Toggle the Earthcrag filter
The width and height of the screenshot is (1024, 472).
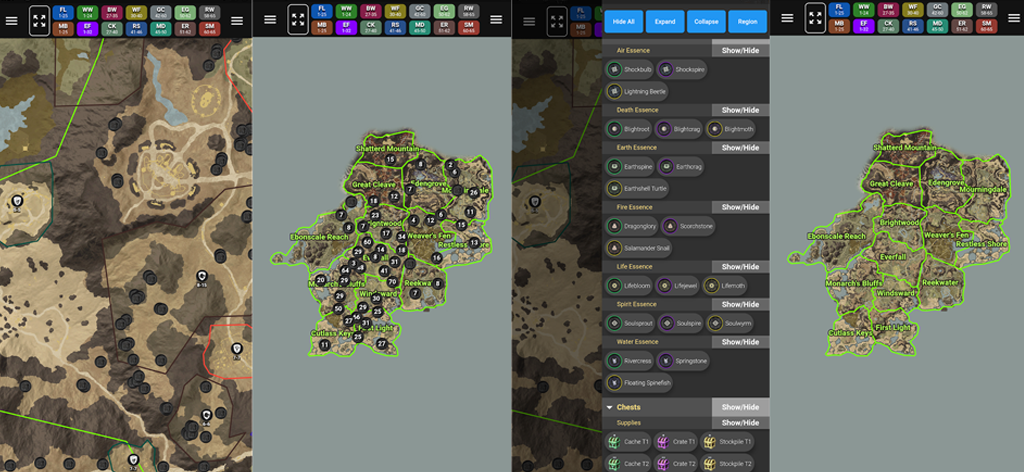click(x=680, y=166)
